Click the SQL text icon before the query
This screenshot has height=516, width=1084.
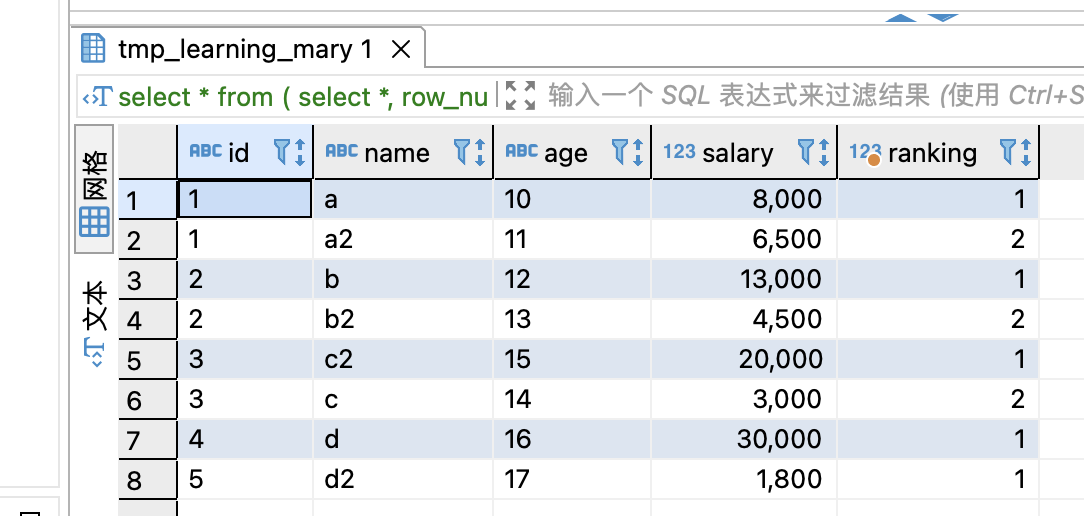[x=97, y=97]
